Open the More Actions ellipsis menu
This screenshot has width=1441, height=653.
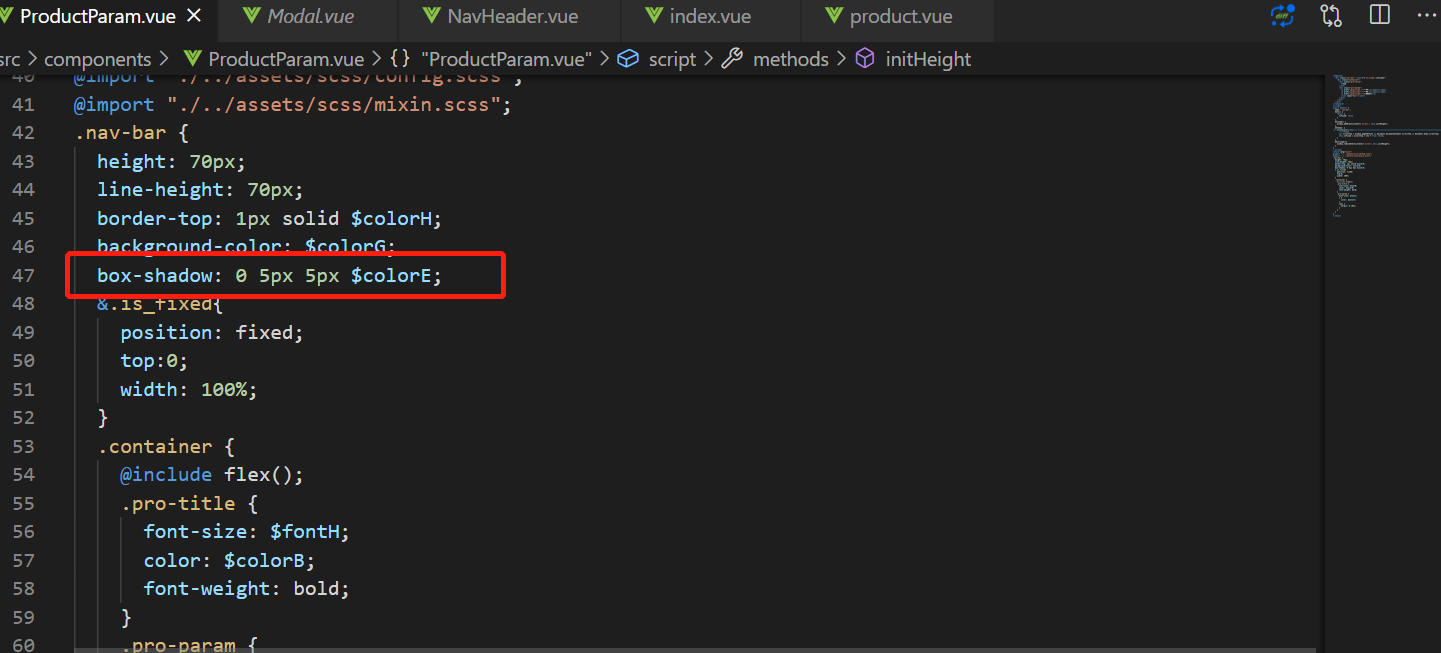(x=1427, y=15)
